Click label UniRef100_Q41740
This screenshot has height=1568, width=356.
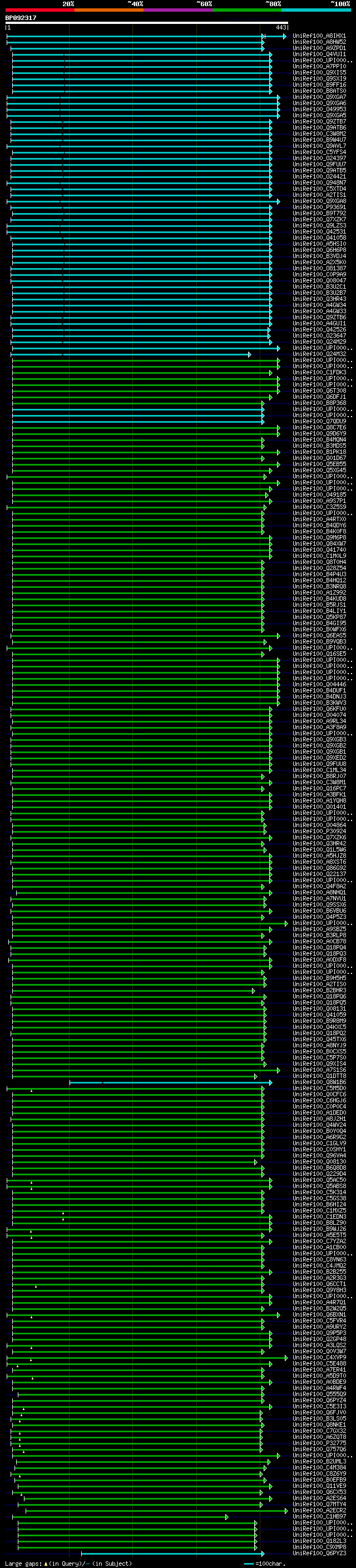(319, 550)
